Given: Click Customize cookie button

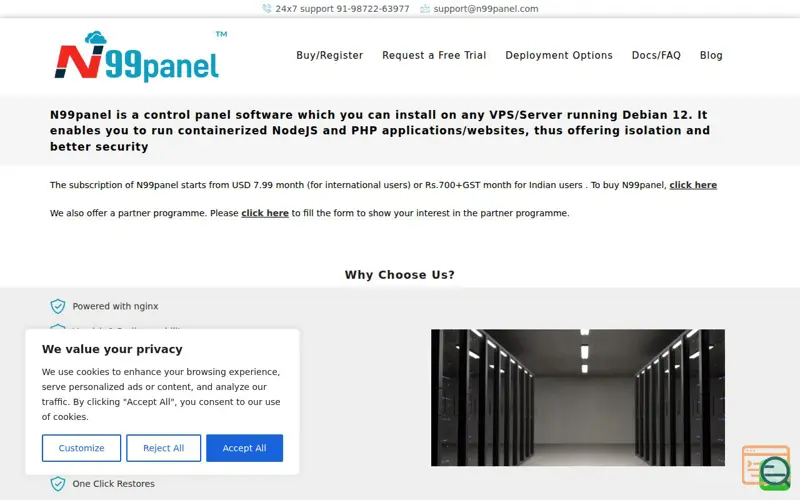Looking at the screenshot, I should point(82,448).
